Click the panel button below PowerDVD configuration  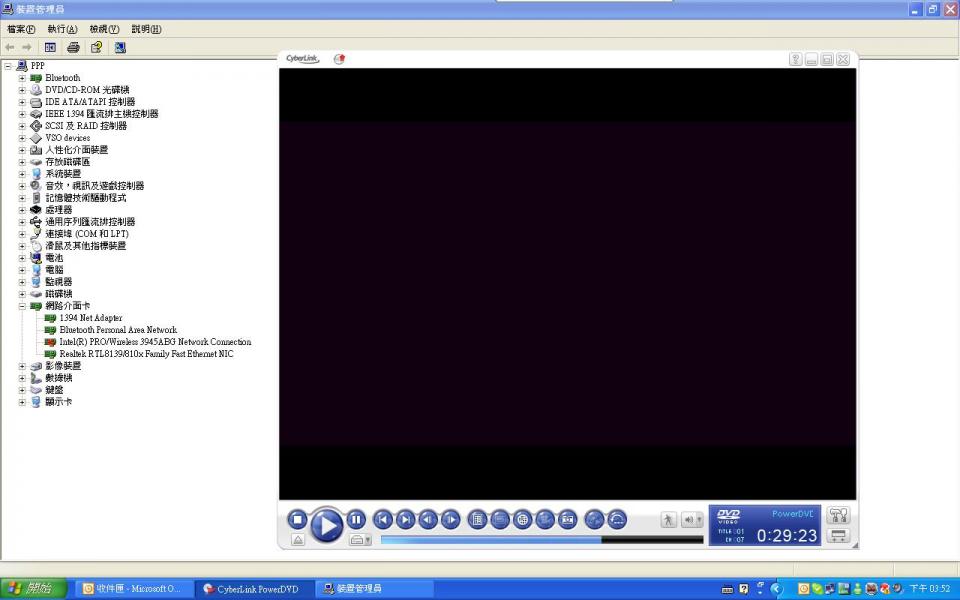[838, 536]
